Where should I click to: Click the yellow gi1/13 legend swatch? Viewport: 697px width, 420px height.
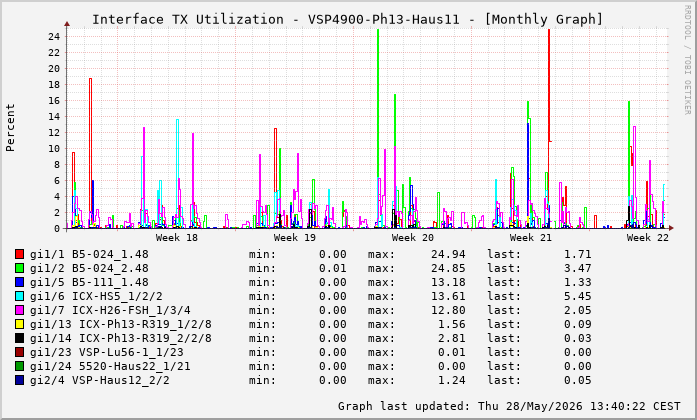(19, 324)
